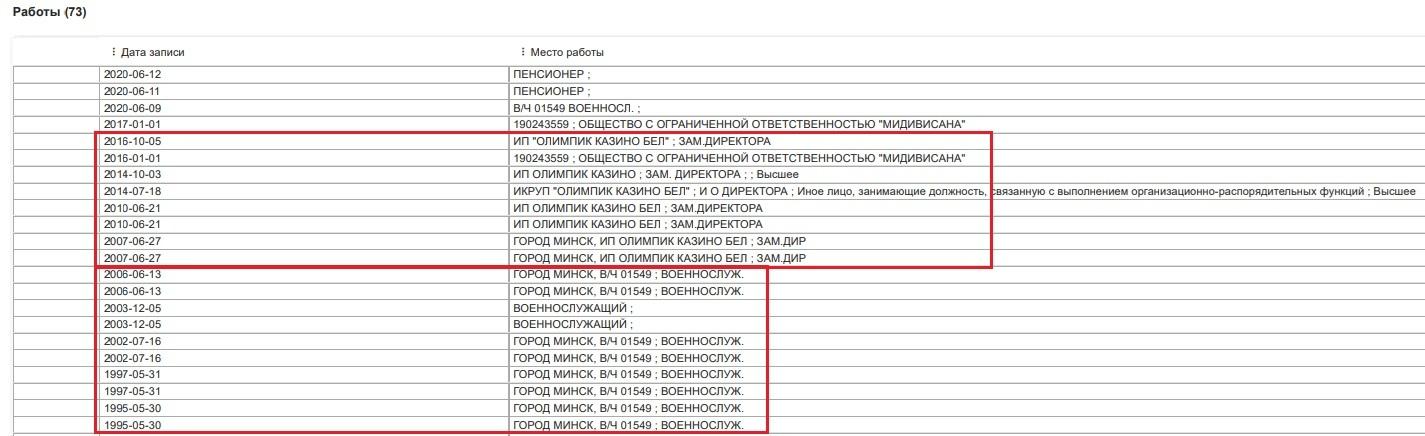The height and width of the screenshot is (436, 1425).
Task: Sort by the Место работы column header
Action: coord(567,52)
